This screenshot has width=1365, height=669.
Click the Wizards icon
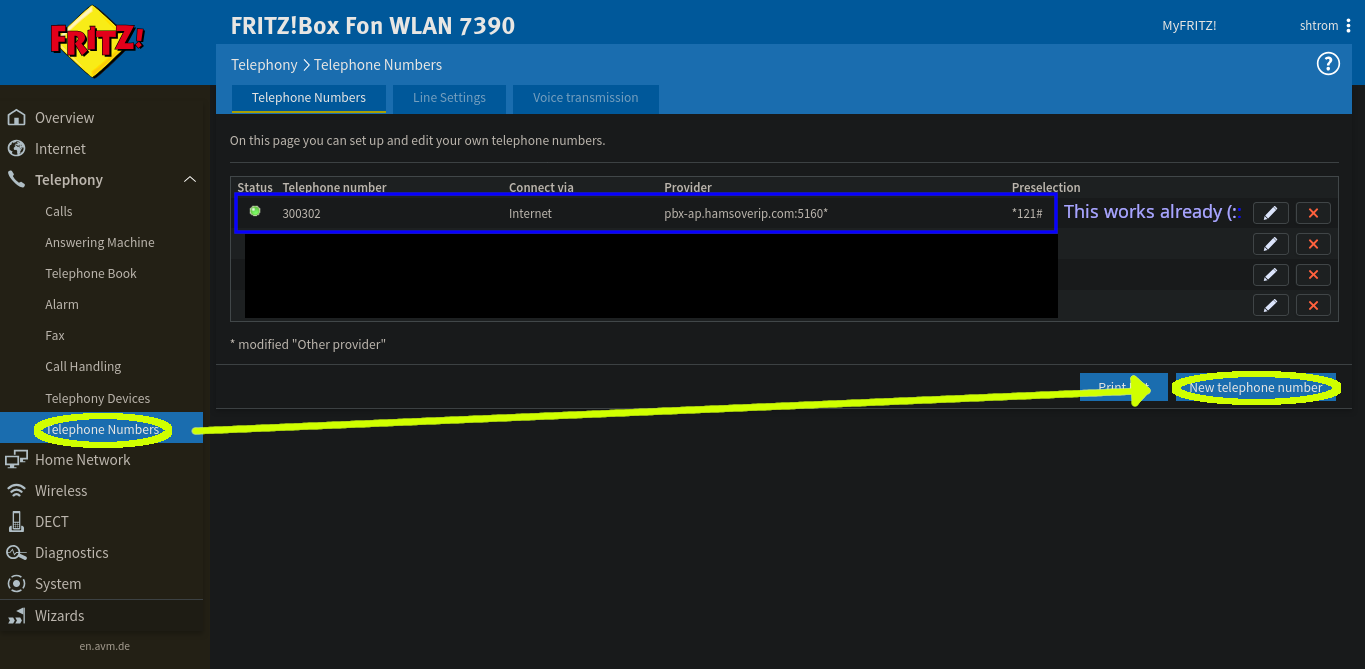(16, 616)
